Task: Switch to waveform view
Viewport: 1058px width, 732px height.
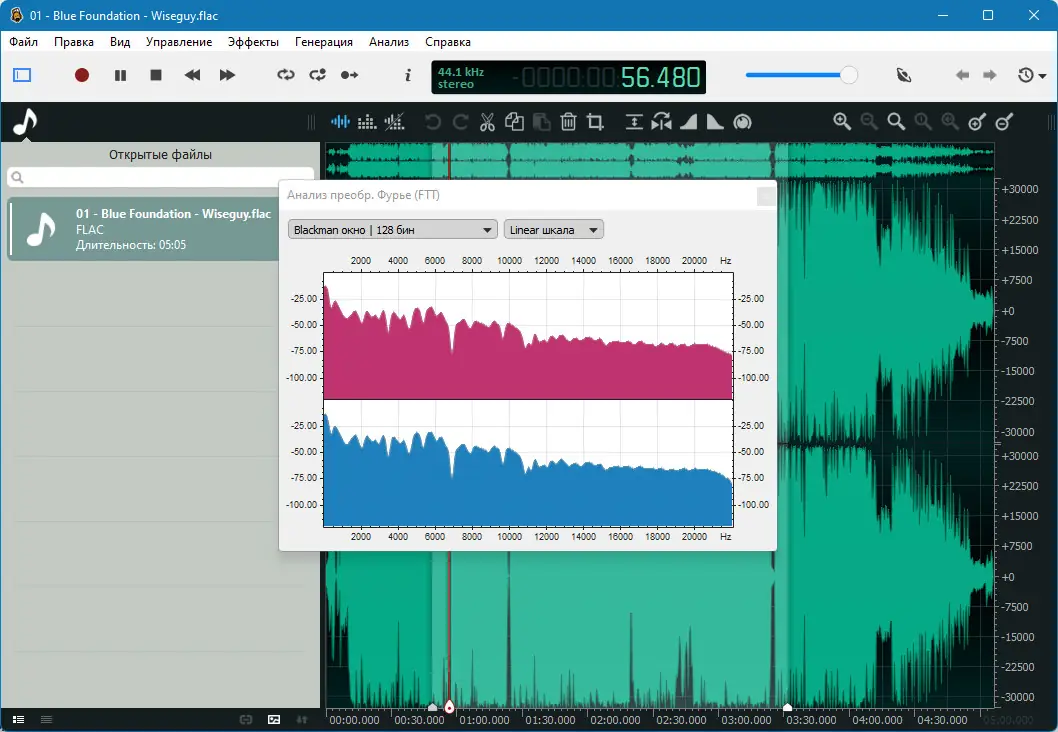Action: pos(340,122)
